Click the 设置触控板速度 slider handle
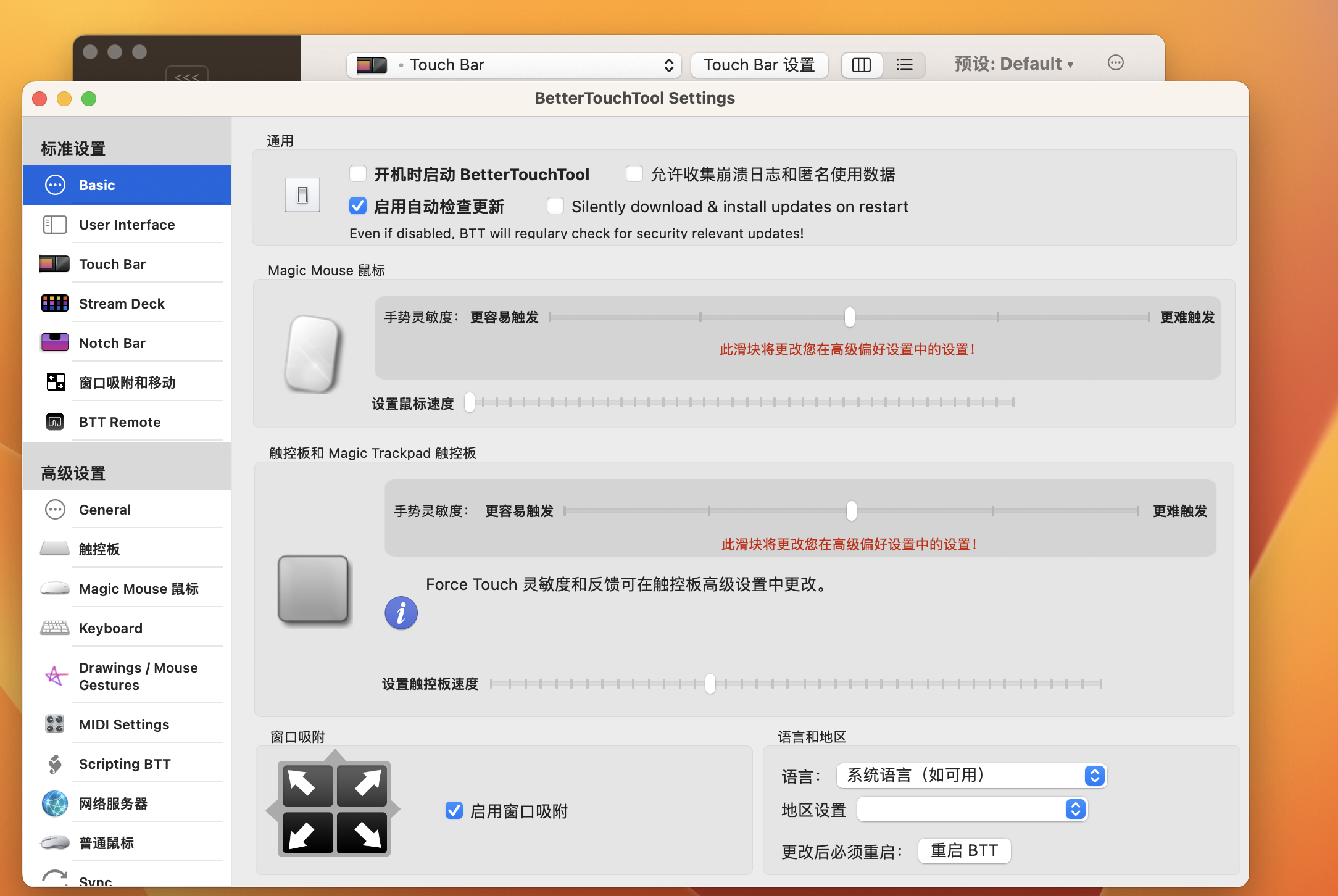Image resolution: width=1338 pixels, height=896 pixels. tap(710, 683)
